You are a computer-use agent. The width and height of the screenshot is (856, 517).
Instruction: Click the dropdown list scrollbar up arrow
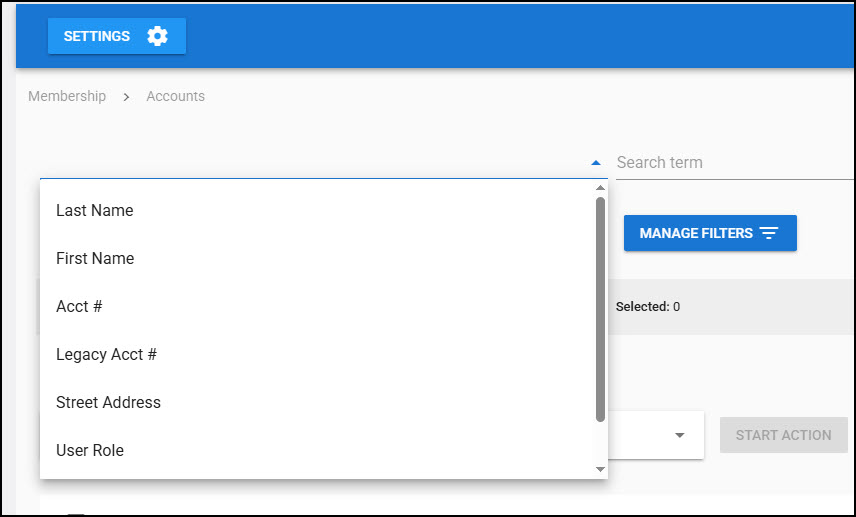pos(600,187)
